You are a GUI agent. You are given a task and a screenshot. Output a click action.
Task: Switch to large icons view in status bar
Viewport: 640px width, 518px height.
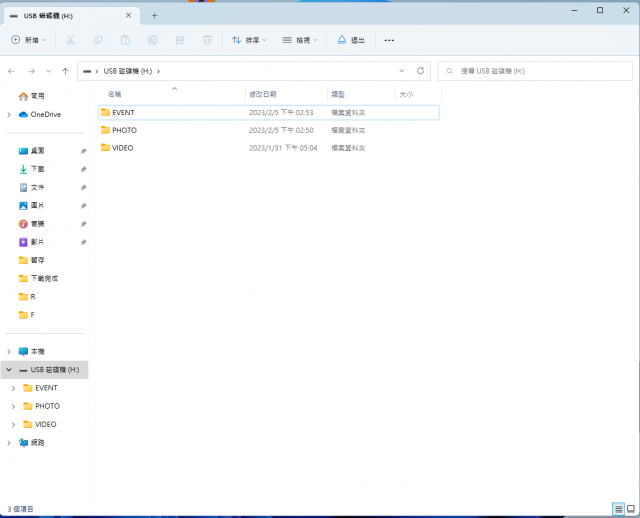pyautogui.click(x=631, y=509)
